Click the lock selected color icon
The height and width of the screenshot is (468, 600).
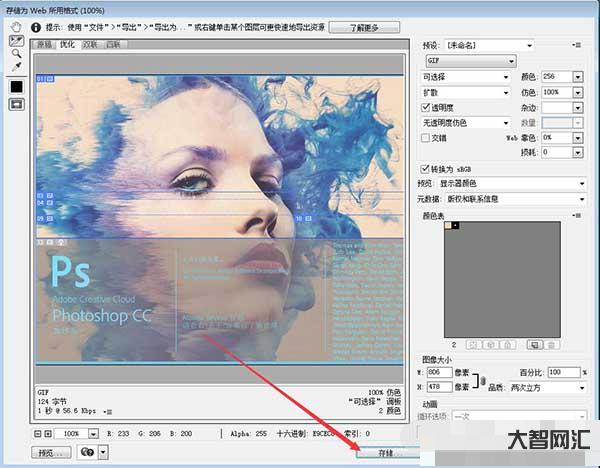[x=508, y=345]
